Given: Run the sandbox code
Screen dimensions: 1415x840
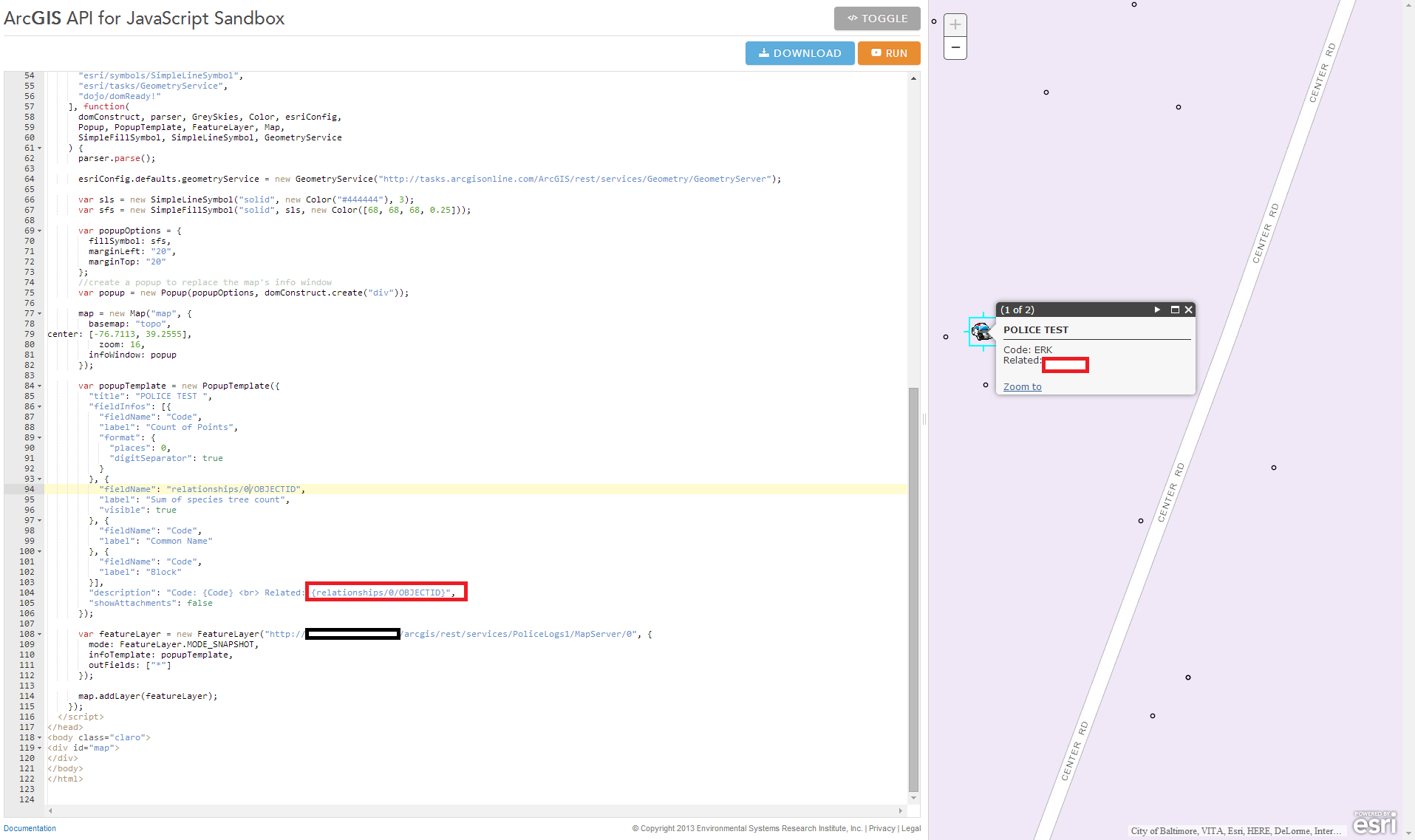Looking at the screenshot, I should 889,53.
